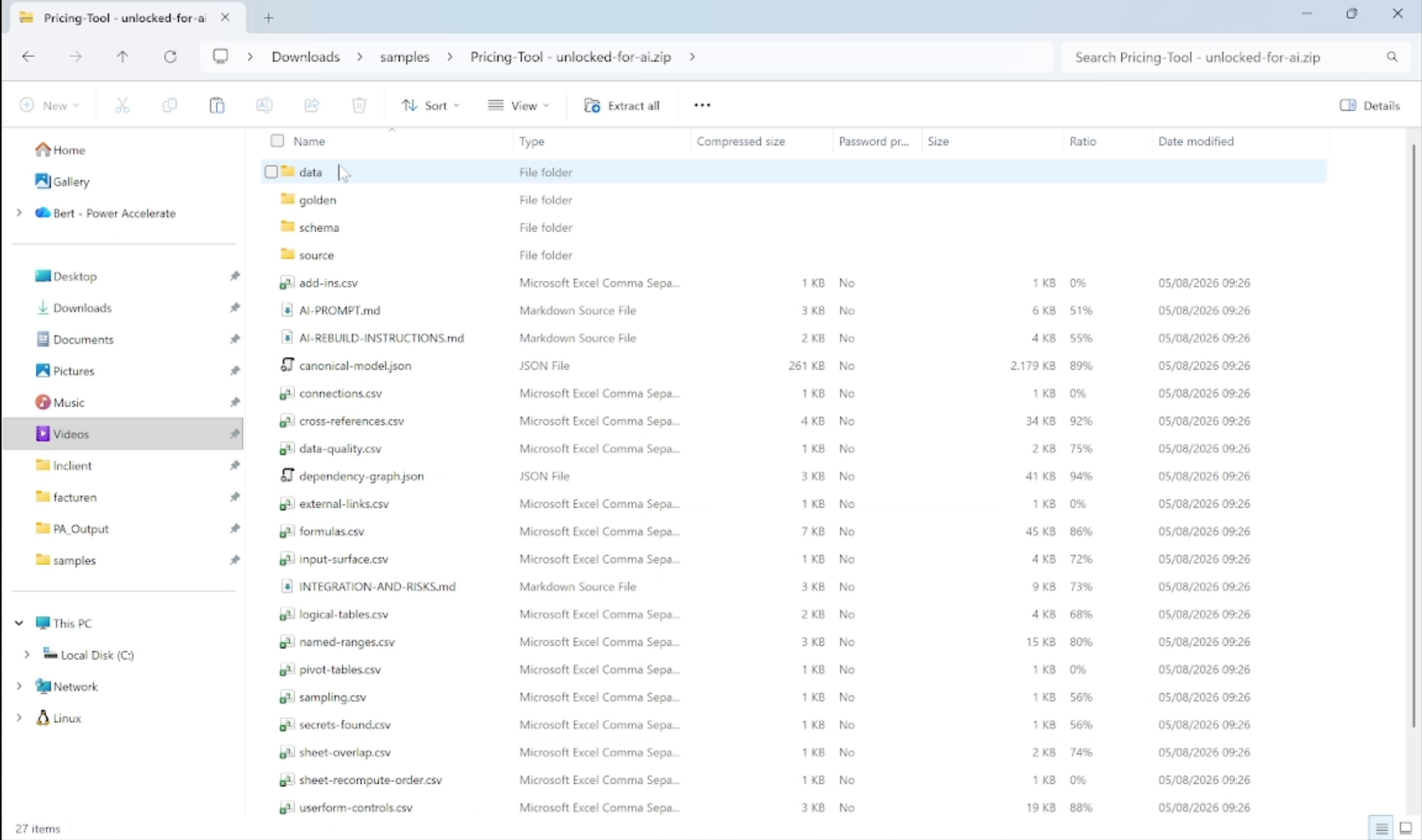Sort by the Ratio column header

[x=1083, y=141]
